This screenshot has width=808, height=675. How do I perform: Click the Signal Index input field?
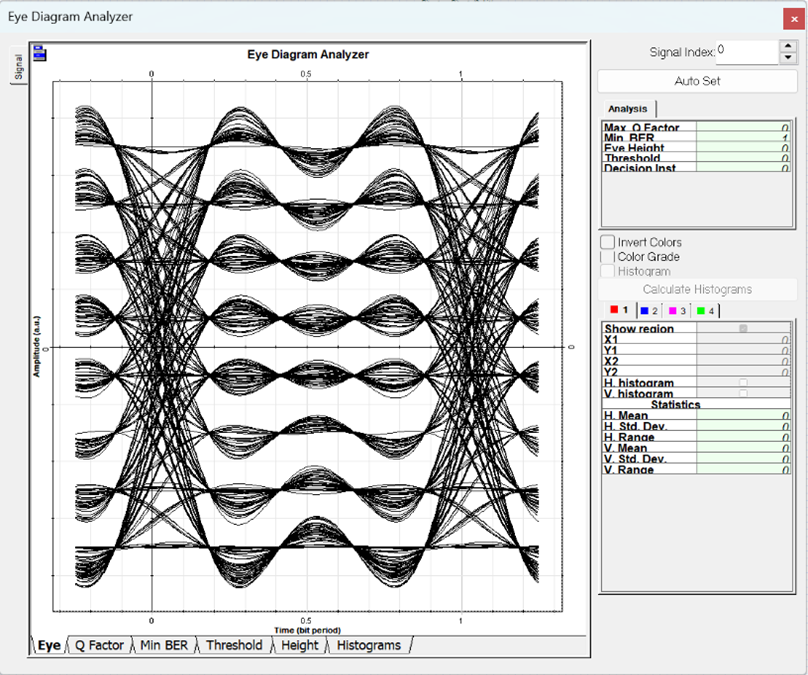(747, 52)
